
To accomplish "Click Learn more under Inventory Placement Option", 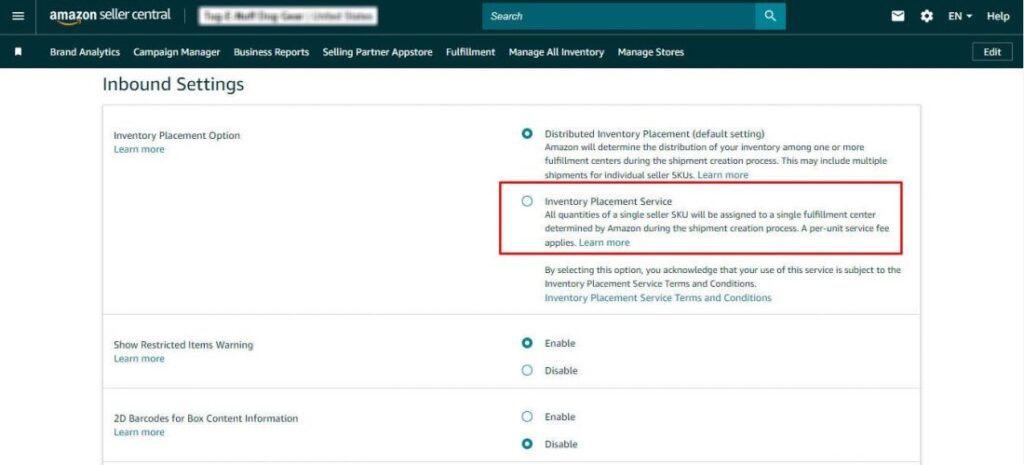I will point(139,149).
